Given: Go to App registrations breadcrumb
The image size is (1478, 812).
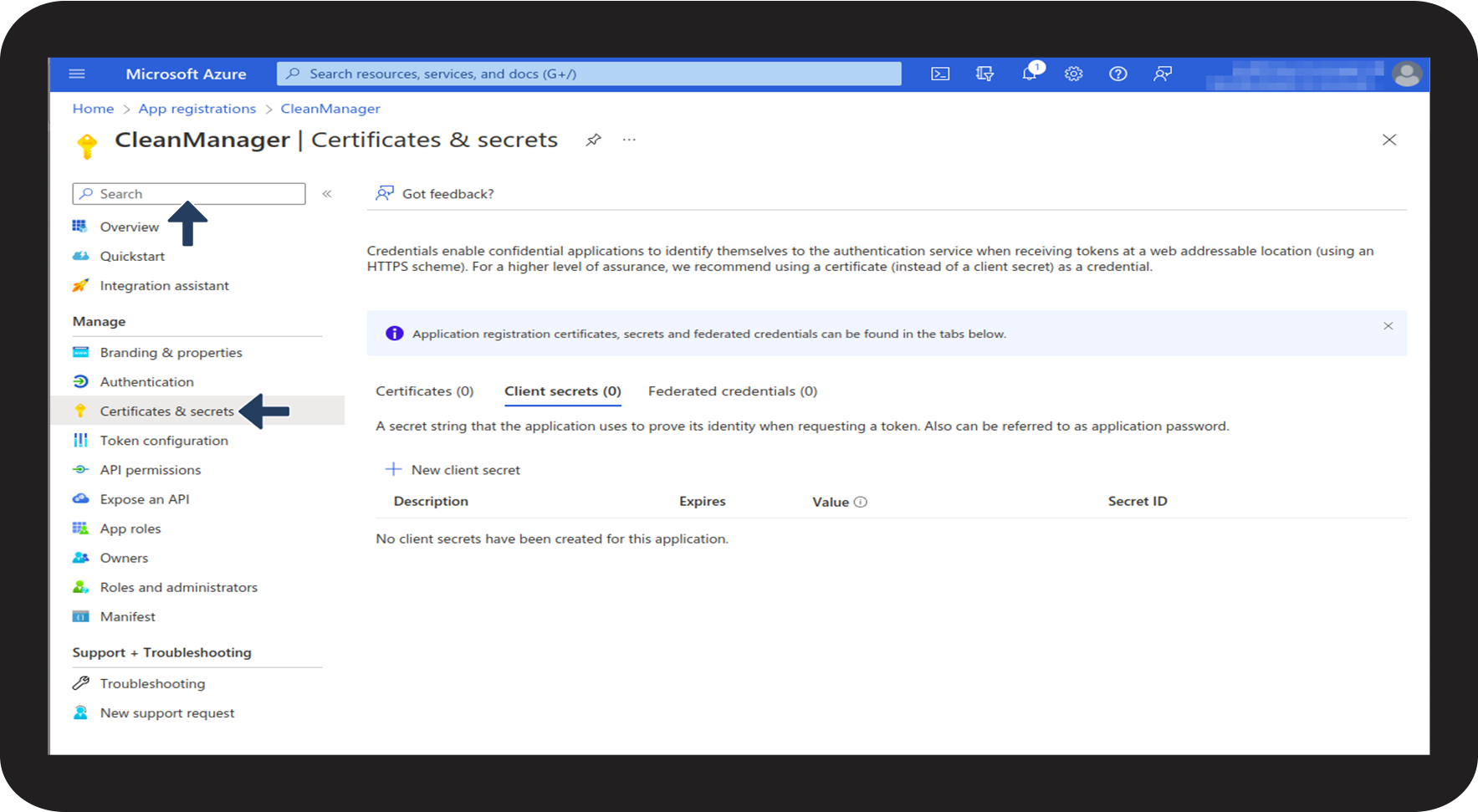Looking at the screenshot, I should click(197, 109).
